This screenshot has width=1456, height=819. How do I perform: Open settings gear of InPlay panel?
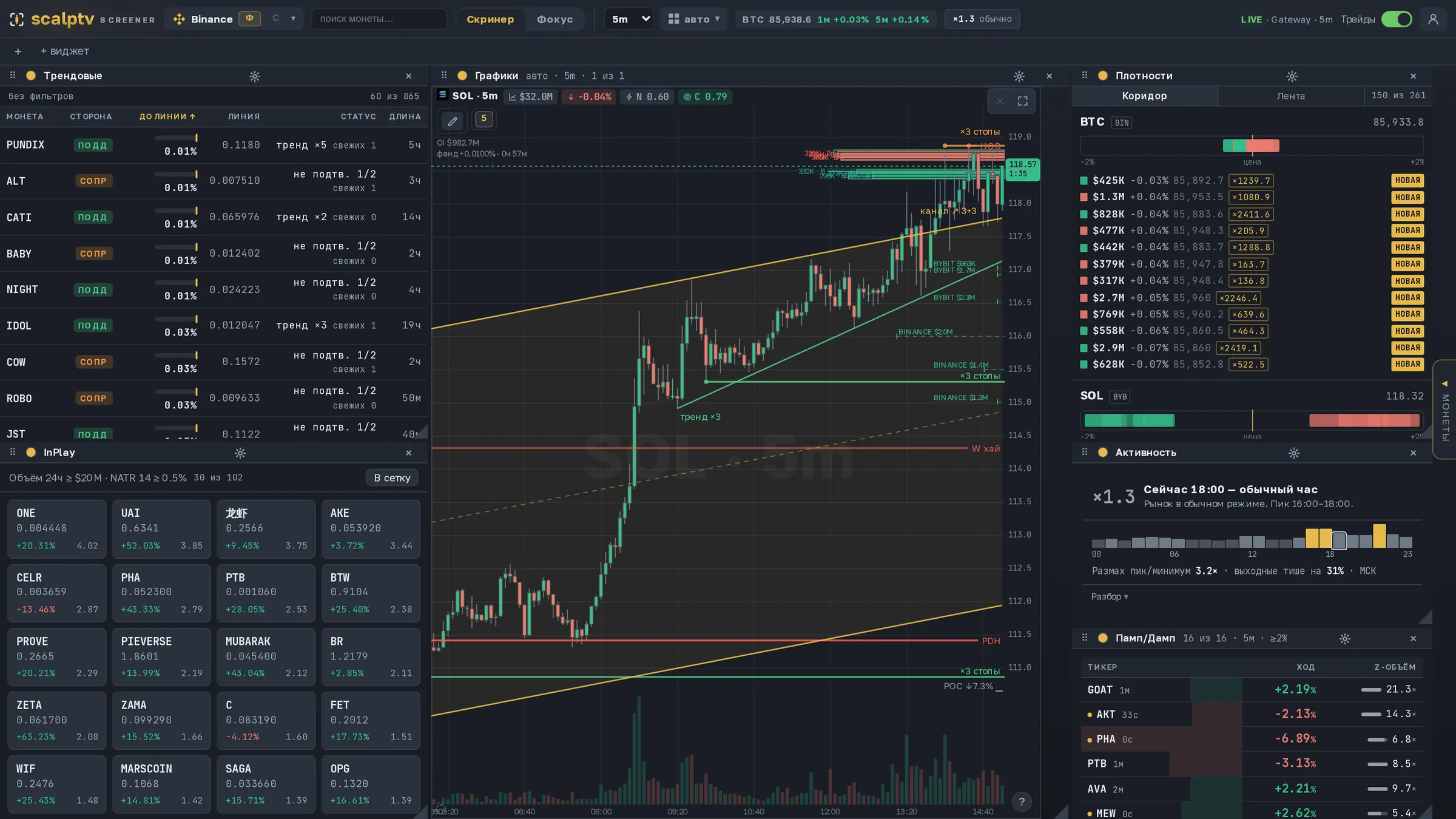pos(240,453)
